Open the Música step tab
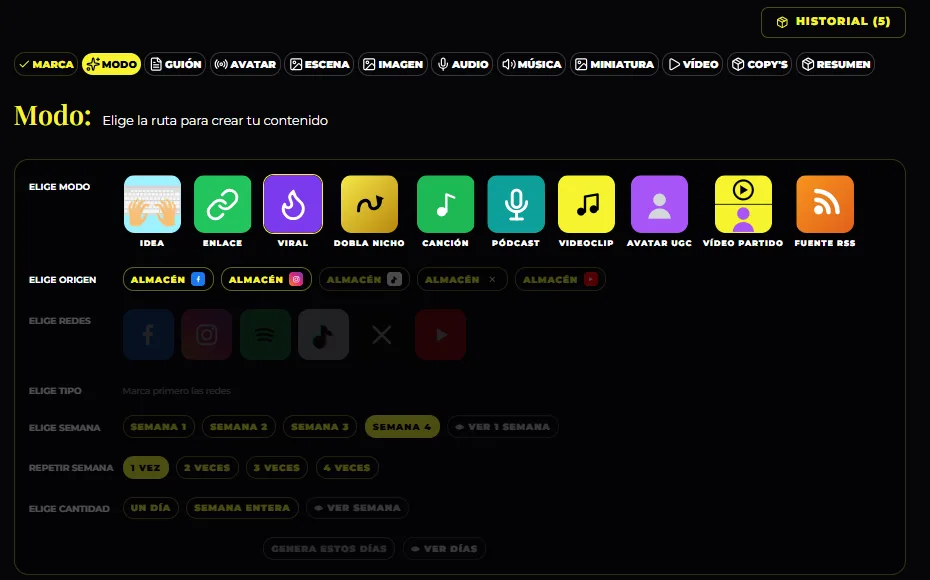 [531, 64]
